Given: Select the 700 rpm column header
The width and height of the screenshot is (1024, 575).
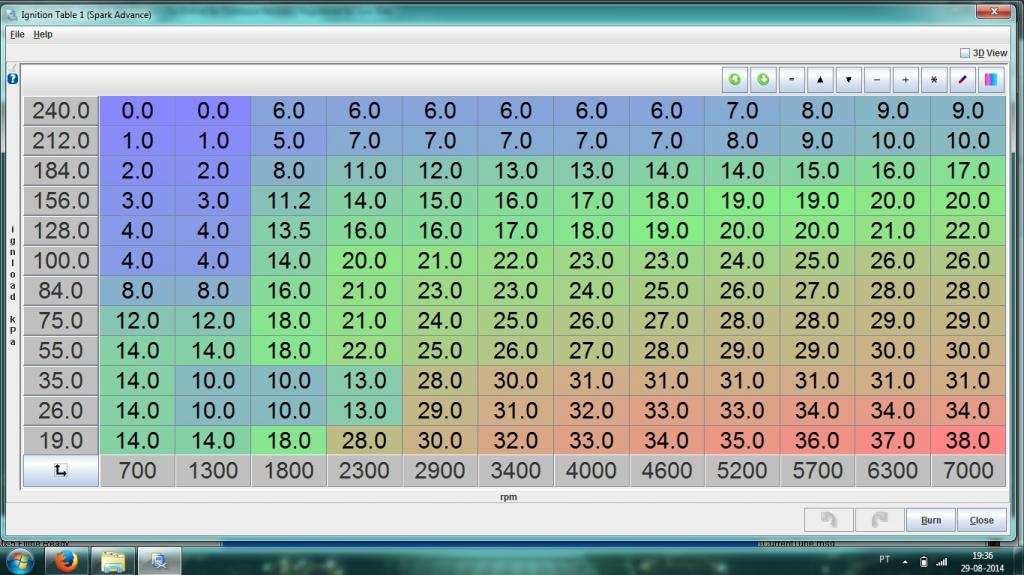Looking at the screenshot, I should click(137, 471).
